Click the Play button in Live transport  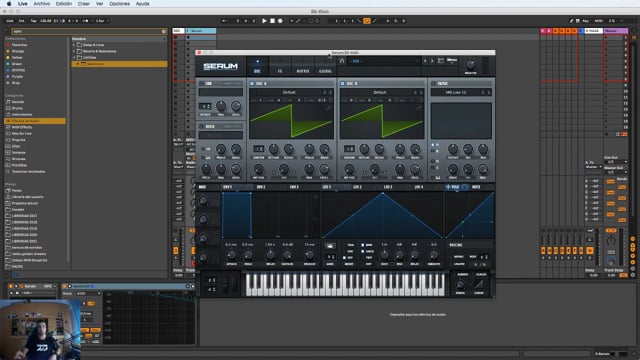[x=264, y=21]
